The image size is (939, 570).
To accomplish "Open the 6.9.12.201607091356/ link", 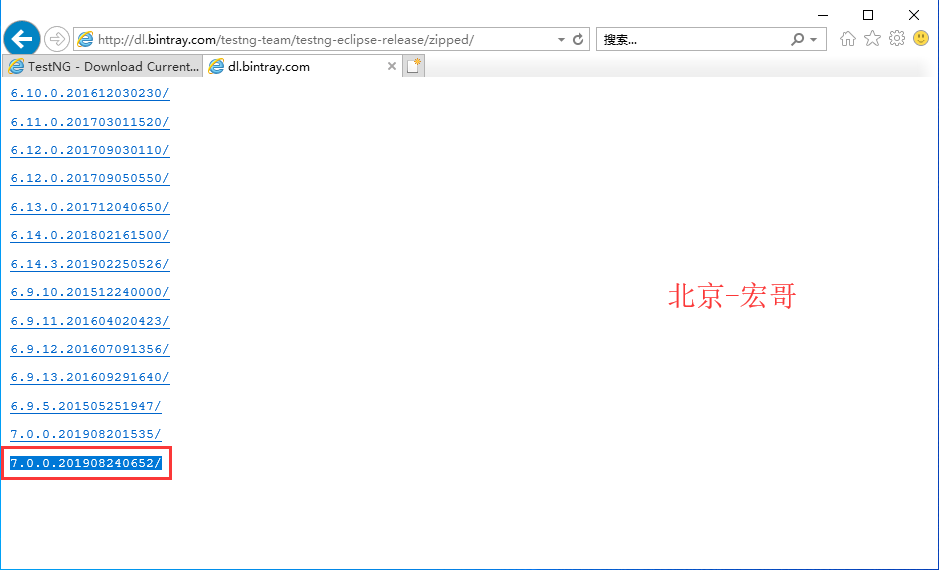I will [90, 349].
